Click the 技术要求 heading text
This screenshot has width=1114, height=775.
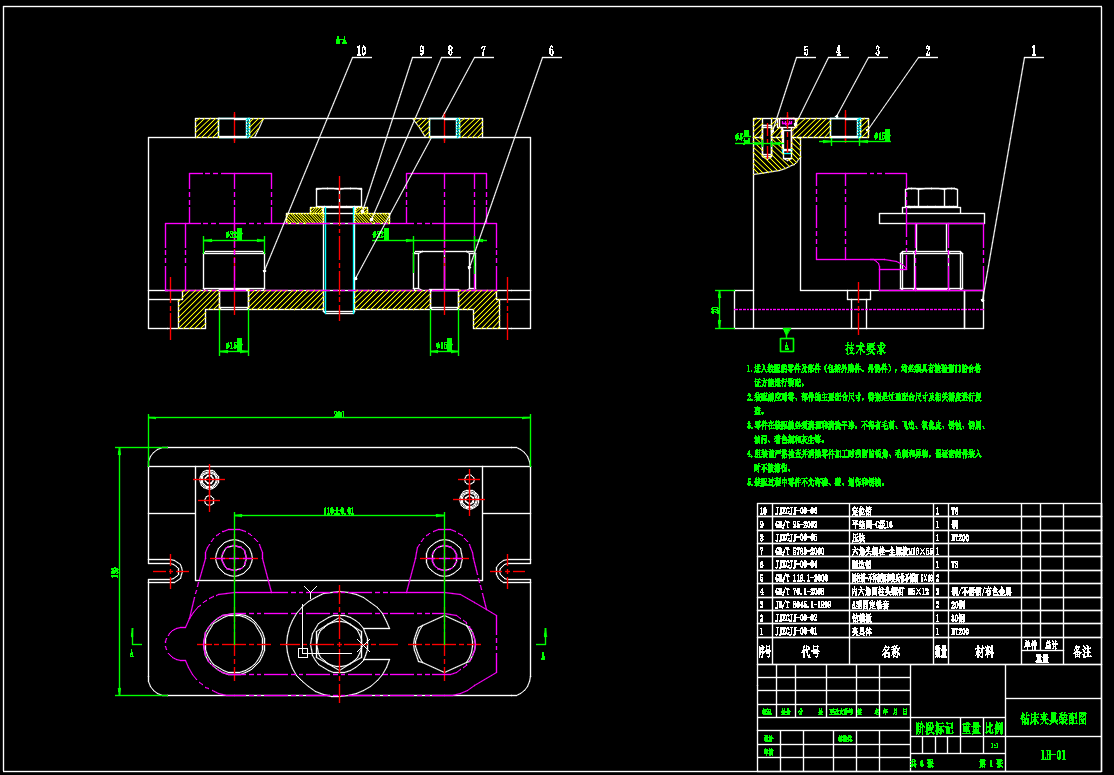tap(864, 349)
